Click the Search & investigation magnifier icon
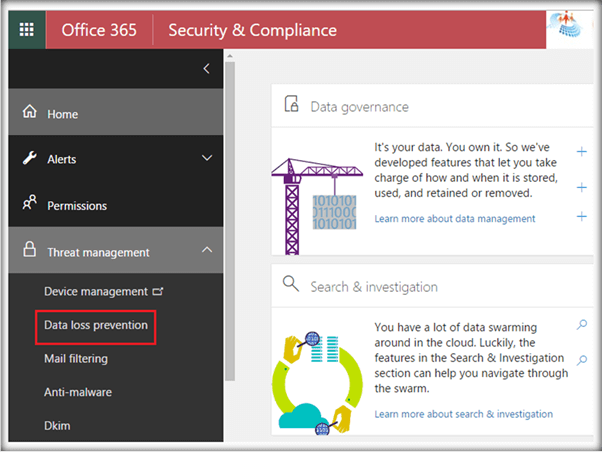 [292, 285]
